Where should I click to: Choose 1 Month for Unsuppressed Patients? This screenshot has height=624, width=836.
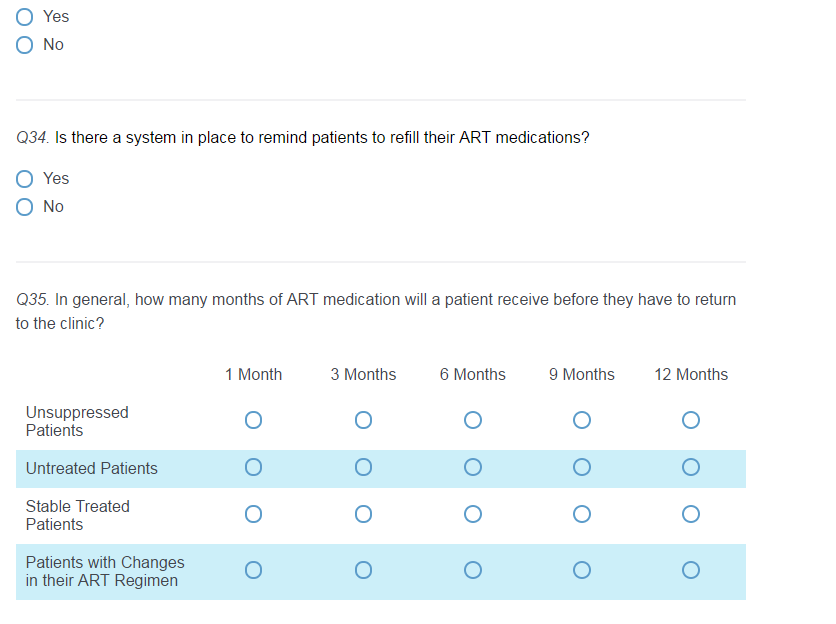(253, 420)
